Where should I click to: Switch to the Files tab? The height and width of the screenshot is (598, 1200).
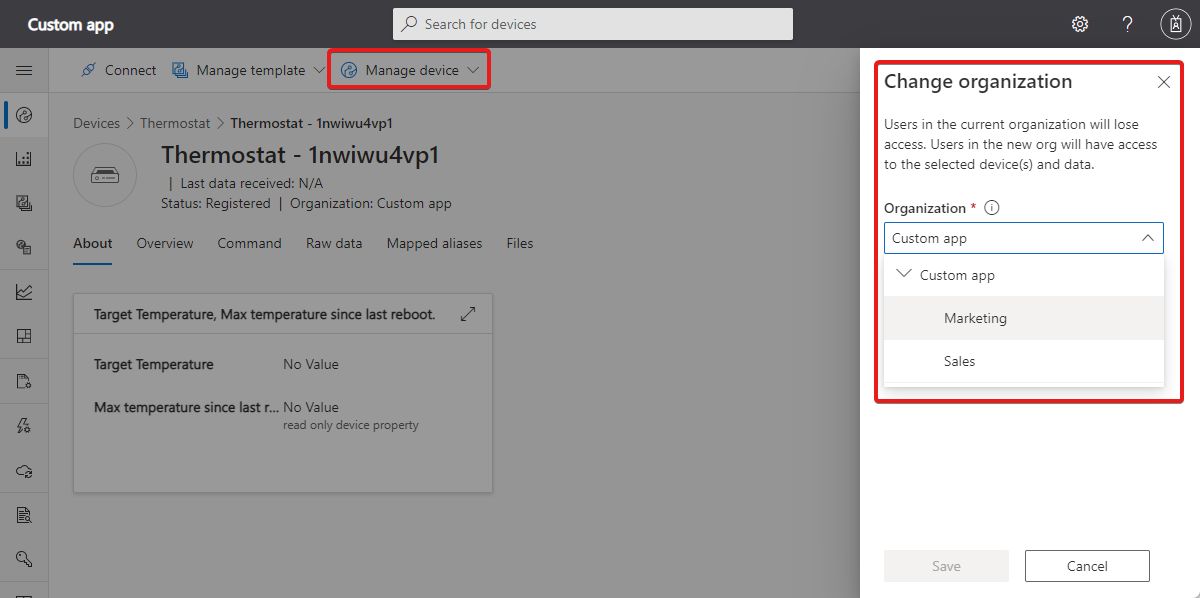pyautogui.click(x=520, y=243)
